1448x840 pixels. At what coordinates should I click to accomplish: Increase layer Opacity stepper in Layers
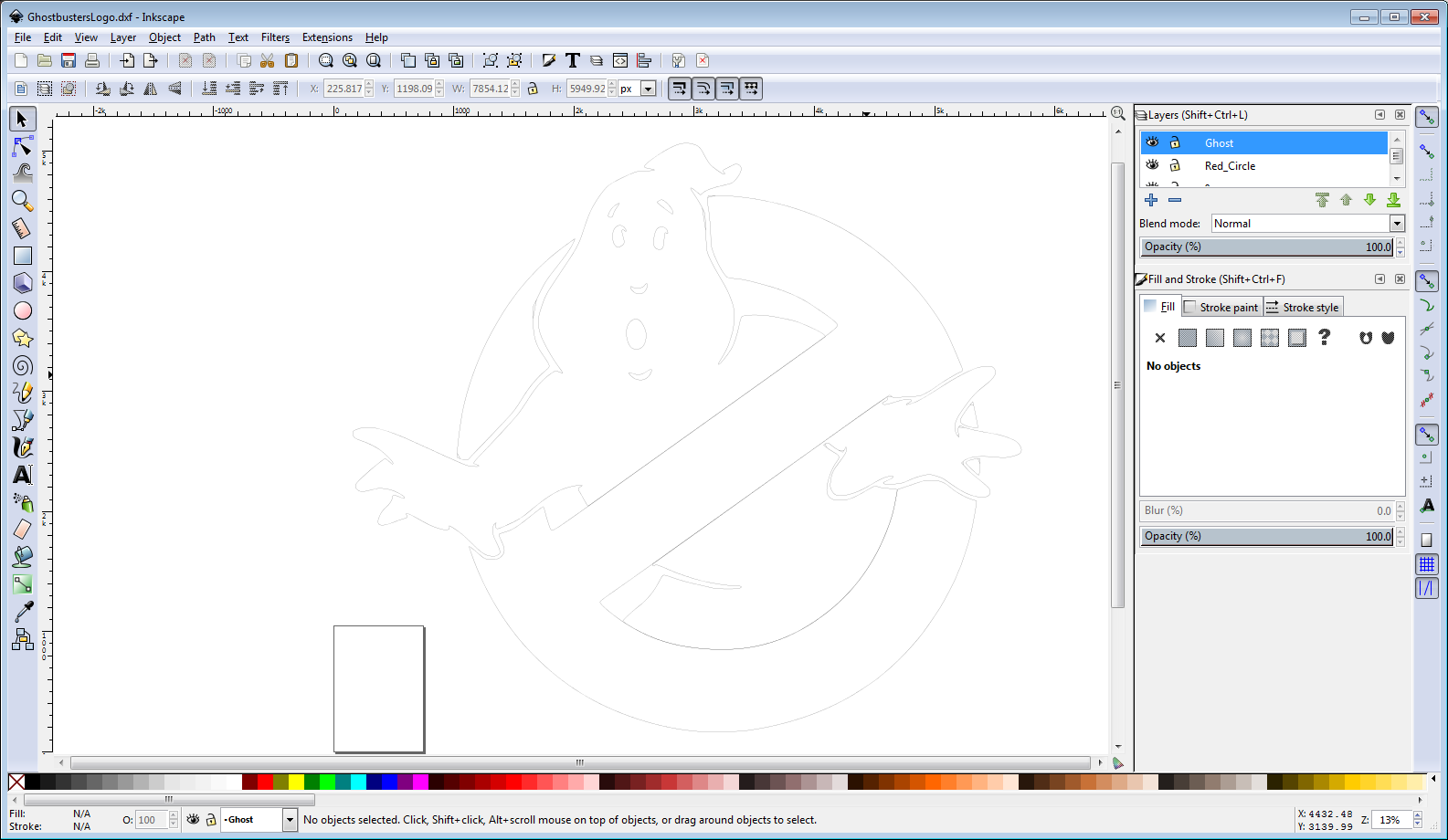pos(1400,243)
